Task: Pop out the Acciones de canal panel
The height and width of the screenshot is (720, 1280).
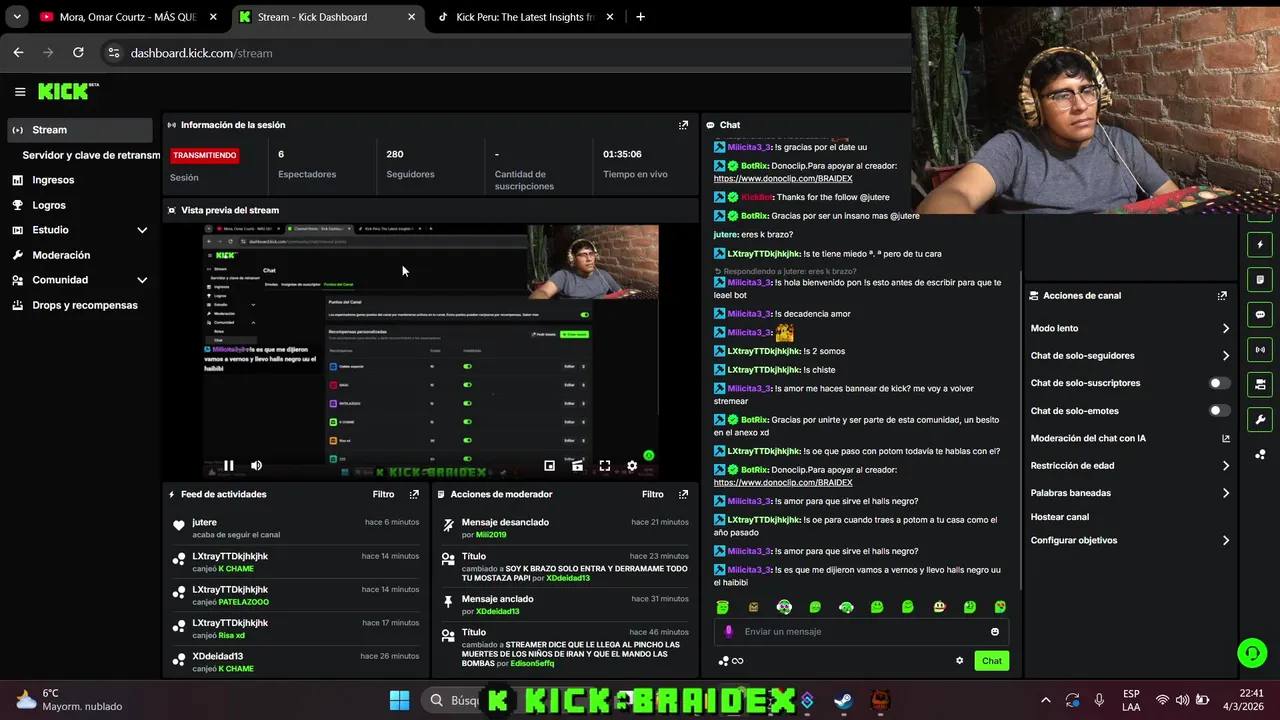Action: (1222, 296)
